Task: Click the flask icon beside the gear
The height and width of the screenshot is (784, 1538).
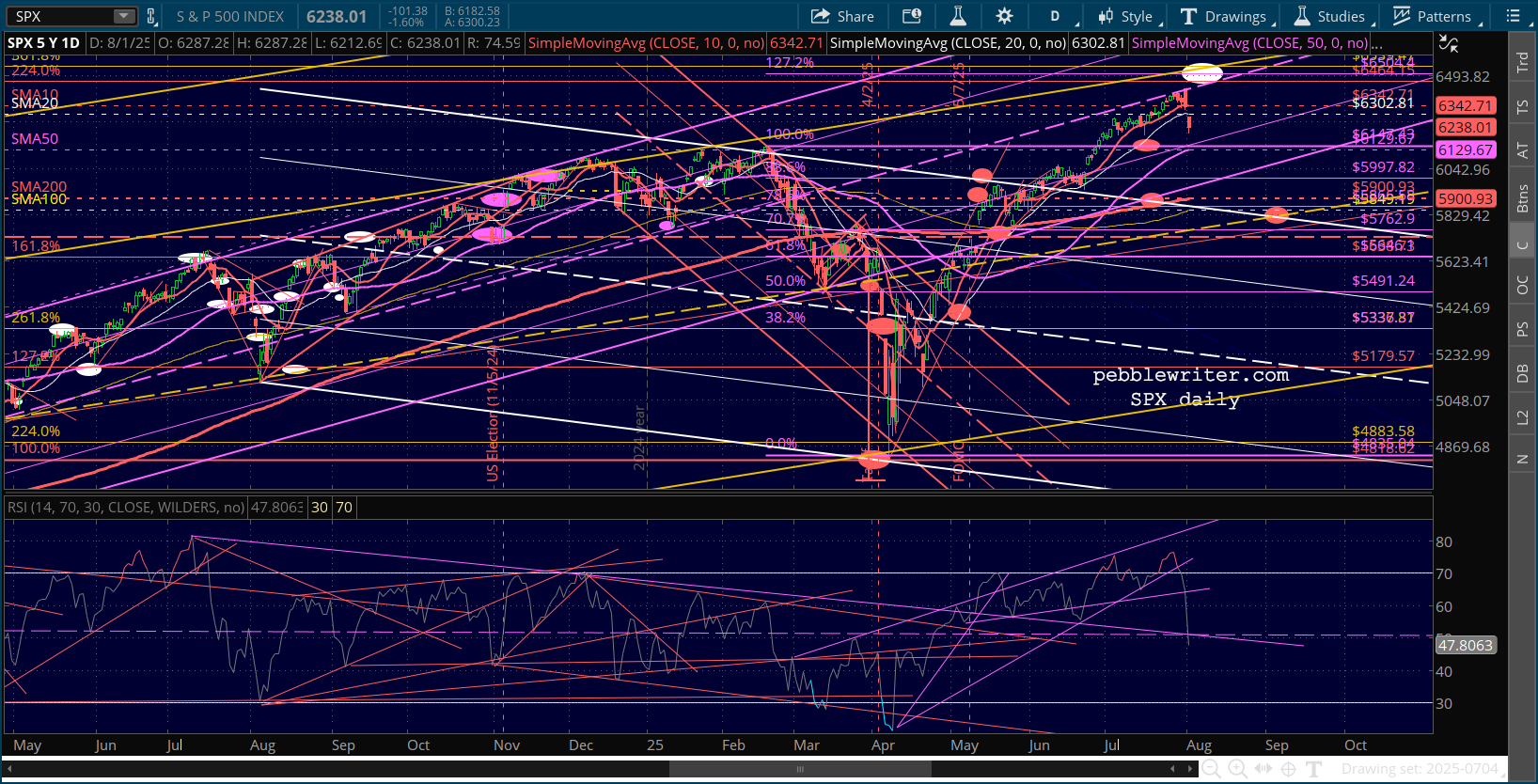Action: tap(958, 16)
